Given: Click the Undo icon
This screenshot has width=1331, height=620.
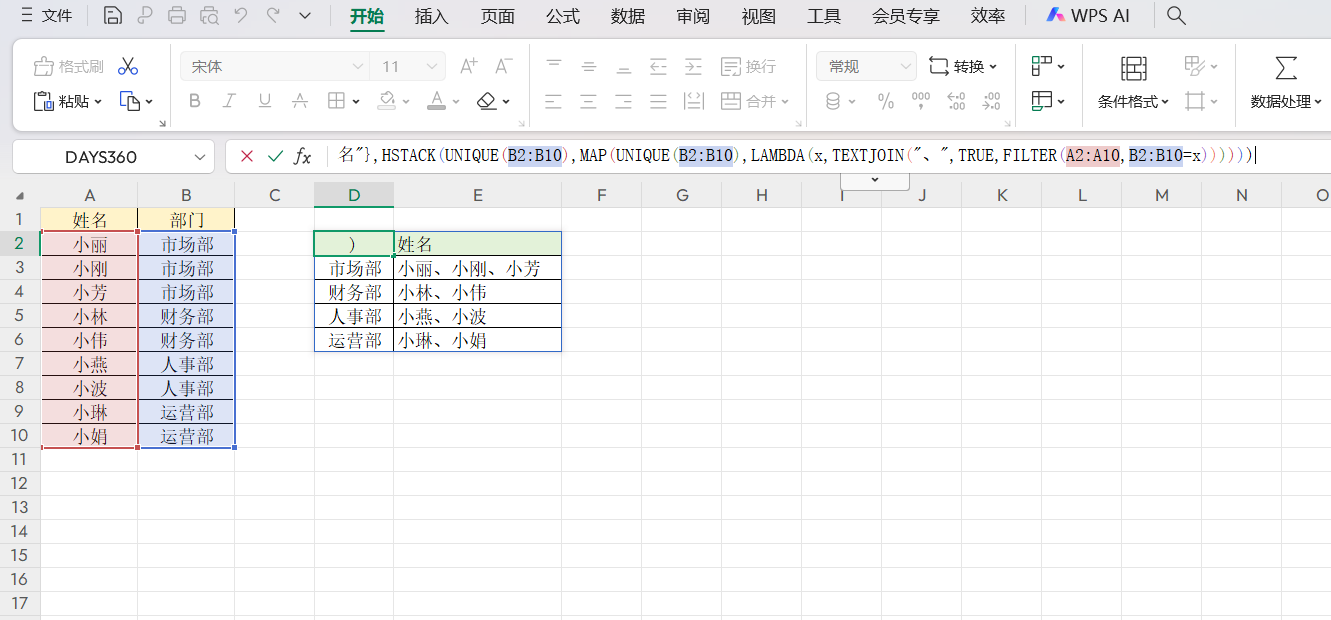Looking at the screenshot, I should (x=240, y=15).
